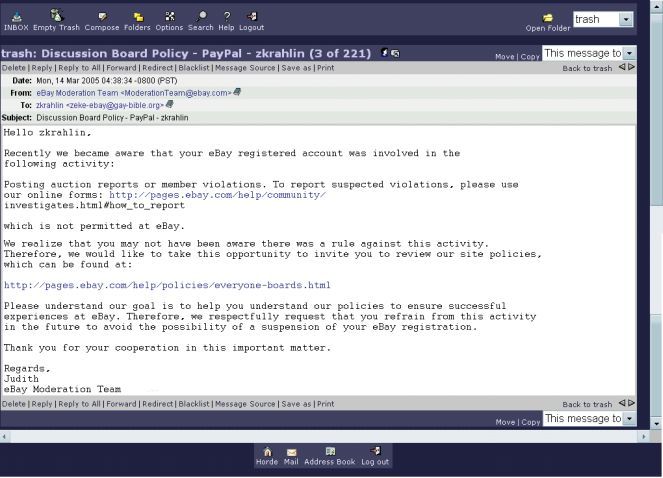Screen dimensions: 663x478
Task: Click the Open Folder icon
Action: click(x=547, y=19)
